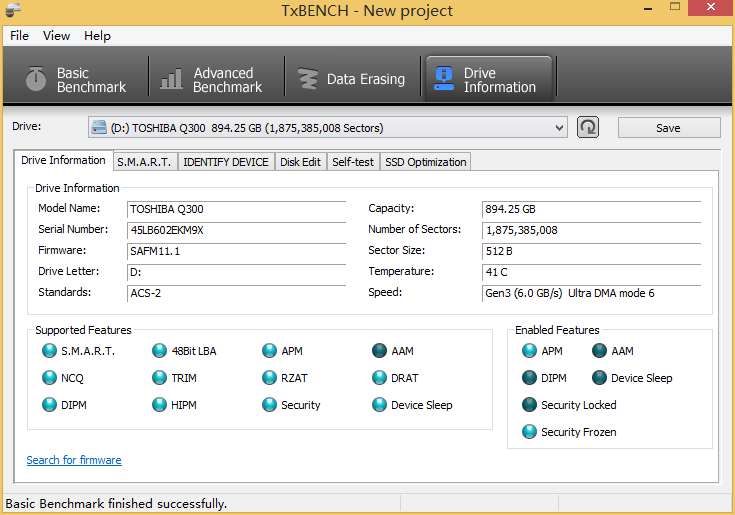Click the Security Locked indicator
735x515 pixels.
(529, 405)
